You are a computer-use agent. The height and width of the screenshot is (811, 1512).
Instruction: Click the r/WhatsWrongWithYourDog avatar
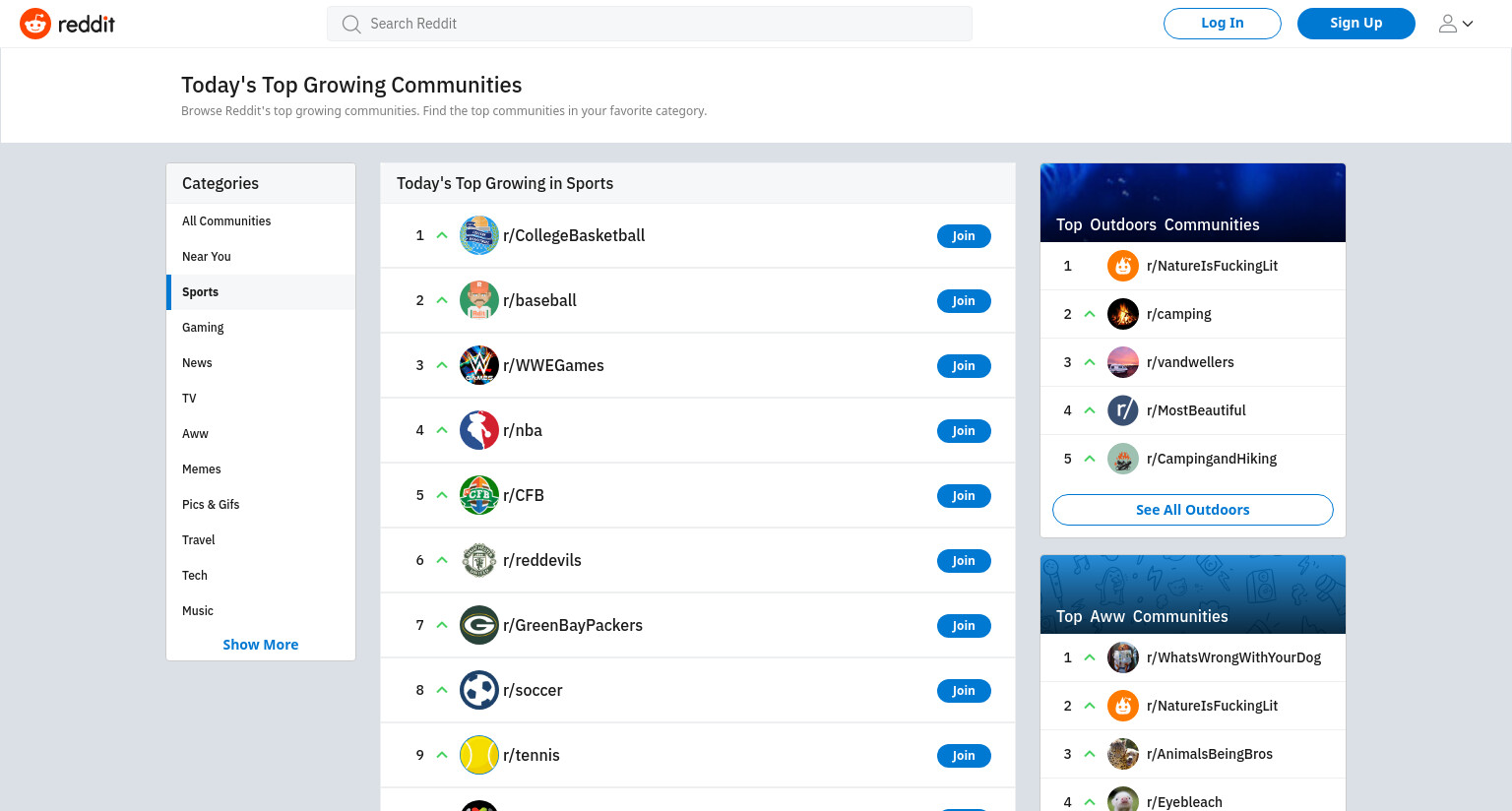(x=1123, y=657)
